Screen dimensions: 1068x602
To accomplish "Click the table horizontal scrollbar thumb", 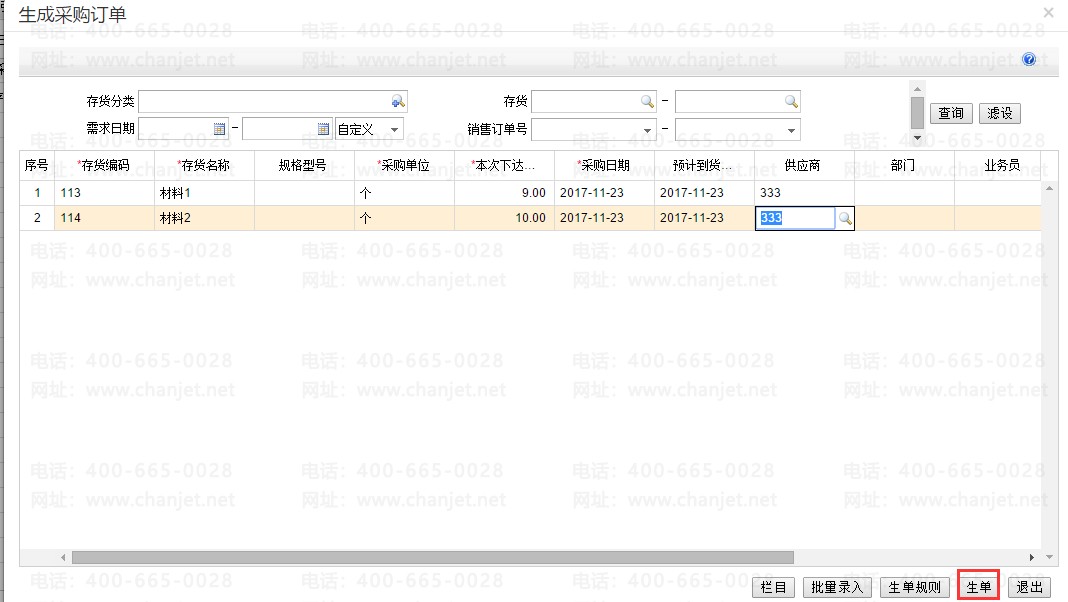I will [x=433, y=557].
